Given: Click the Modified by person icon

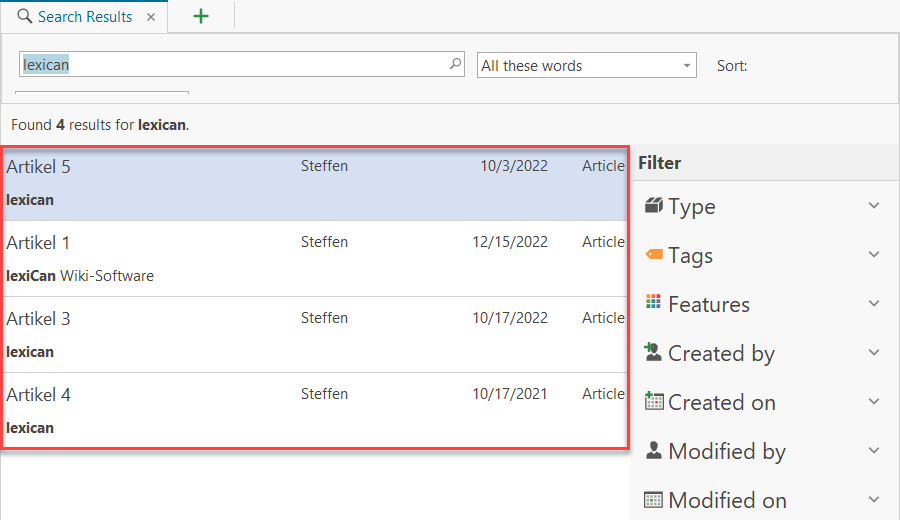Looking at the screenshot, I should [654, 450].
